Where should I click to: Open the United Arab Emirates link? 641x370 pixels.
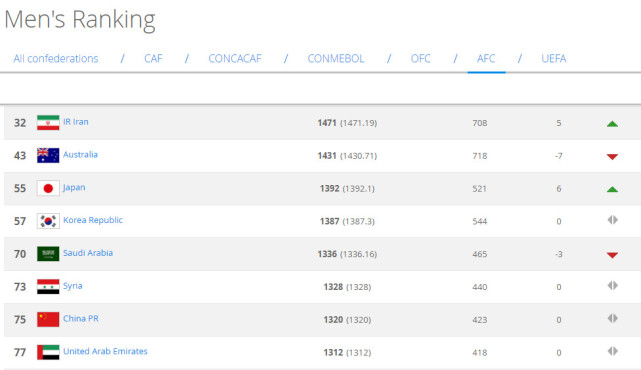105,351
